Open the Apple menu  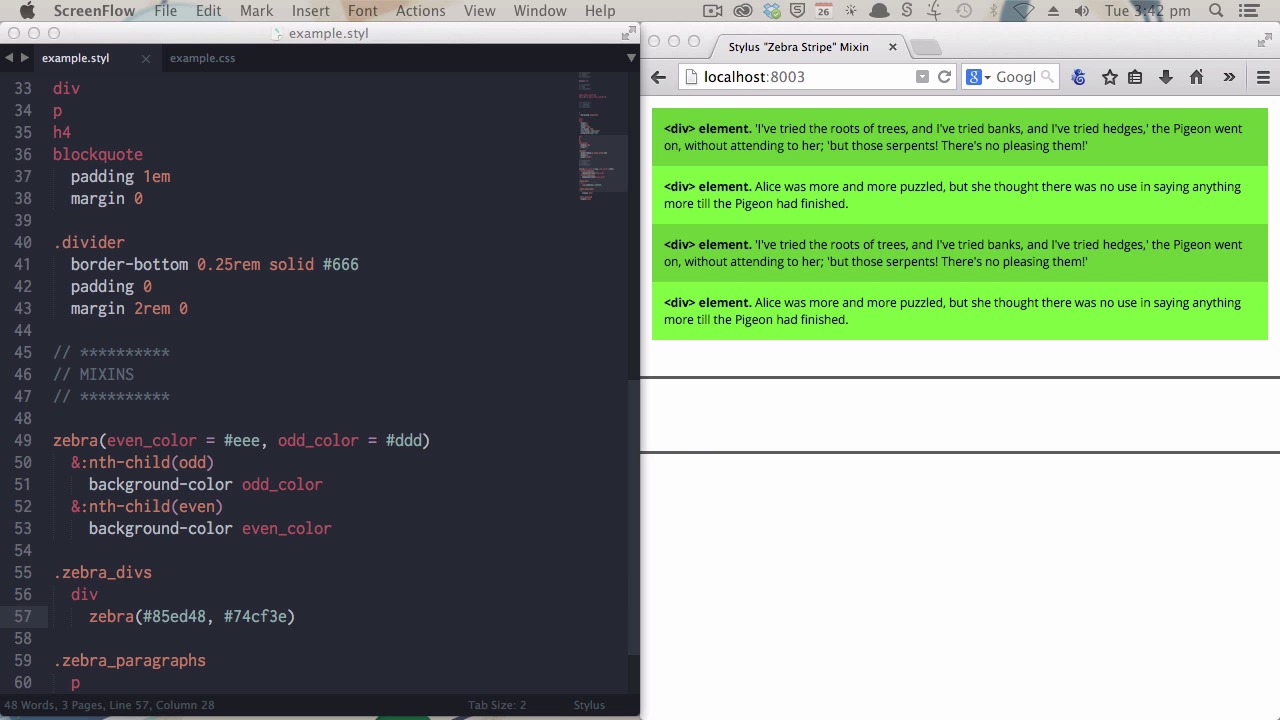[x=27, y=11]
